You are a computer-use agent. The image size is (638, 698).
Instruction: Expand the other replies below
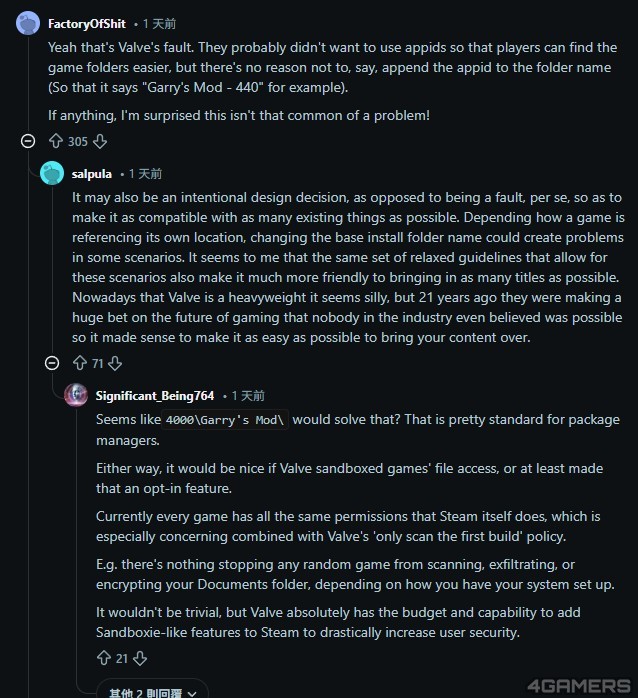153,691
